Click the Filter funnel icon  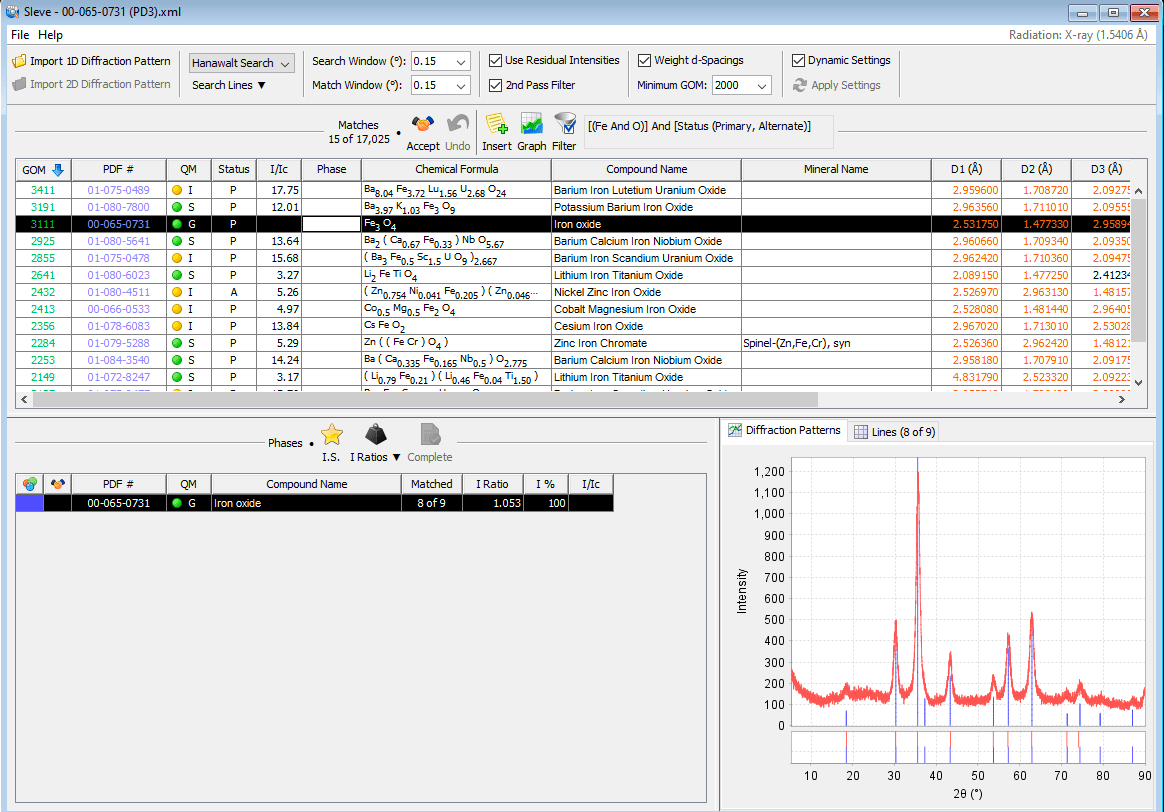(x=564, y=126)
